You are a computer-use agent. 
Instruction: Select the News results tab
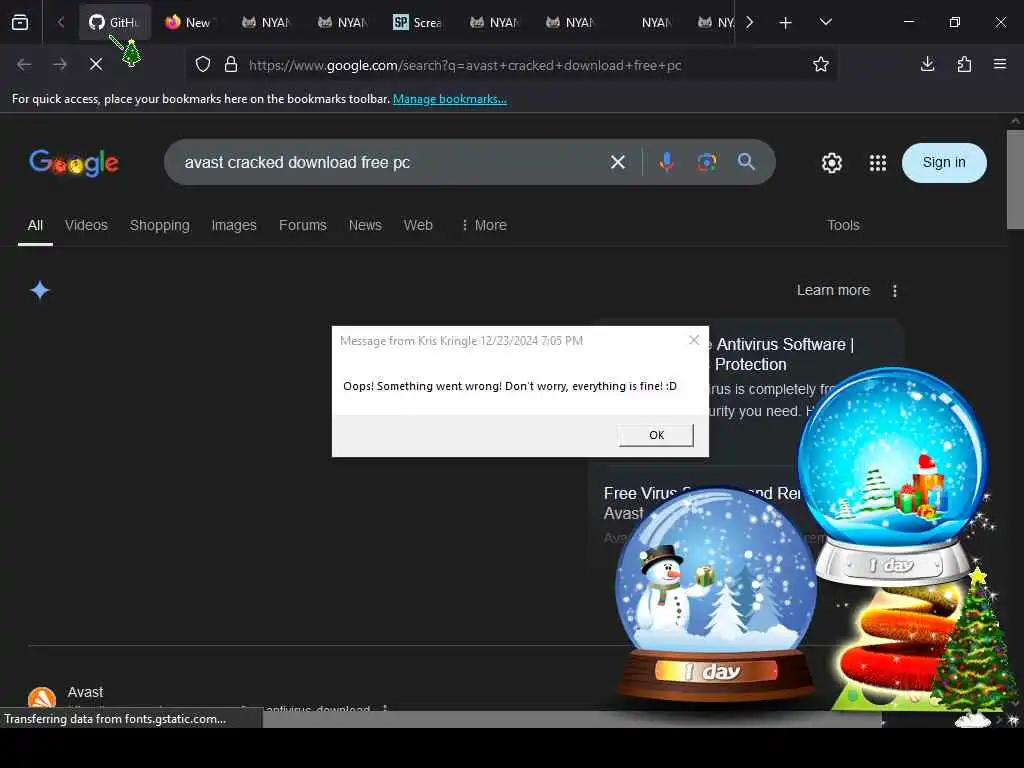[365, 225]
